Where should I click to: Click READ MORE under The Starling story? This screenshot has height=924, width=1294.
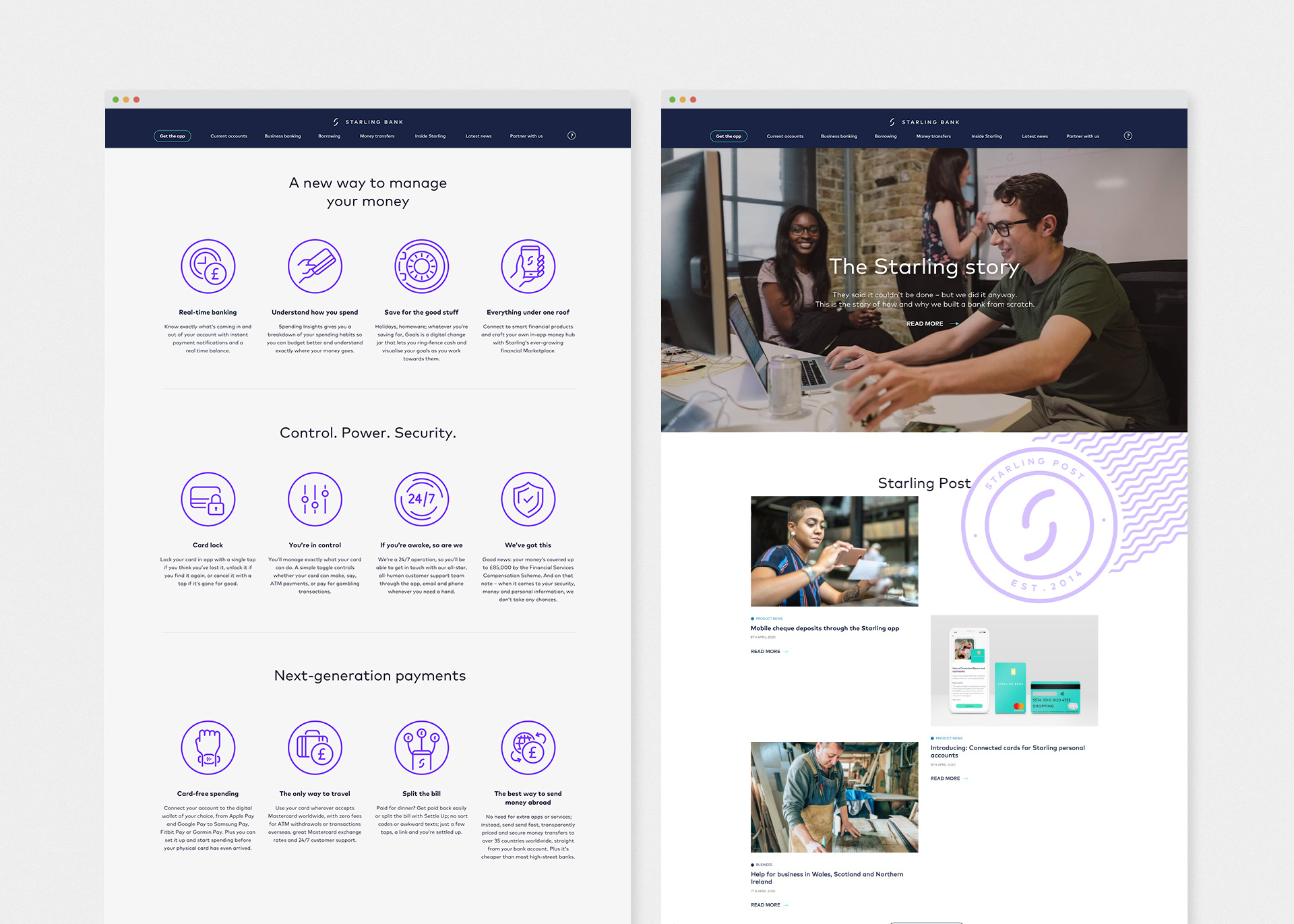(x=933, y=324)
